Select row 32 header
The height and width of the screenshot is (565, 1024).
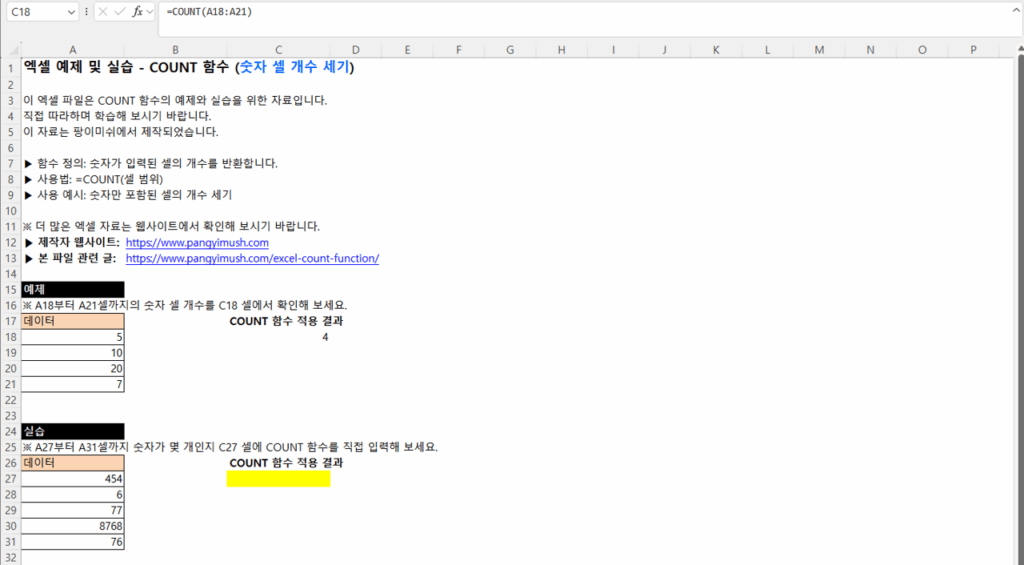tap(10, 557)
